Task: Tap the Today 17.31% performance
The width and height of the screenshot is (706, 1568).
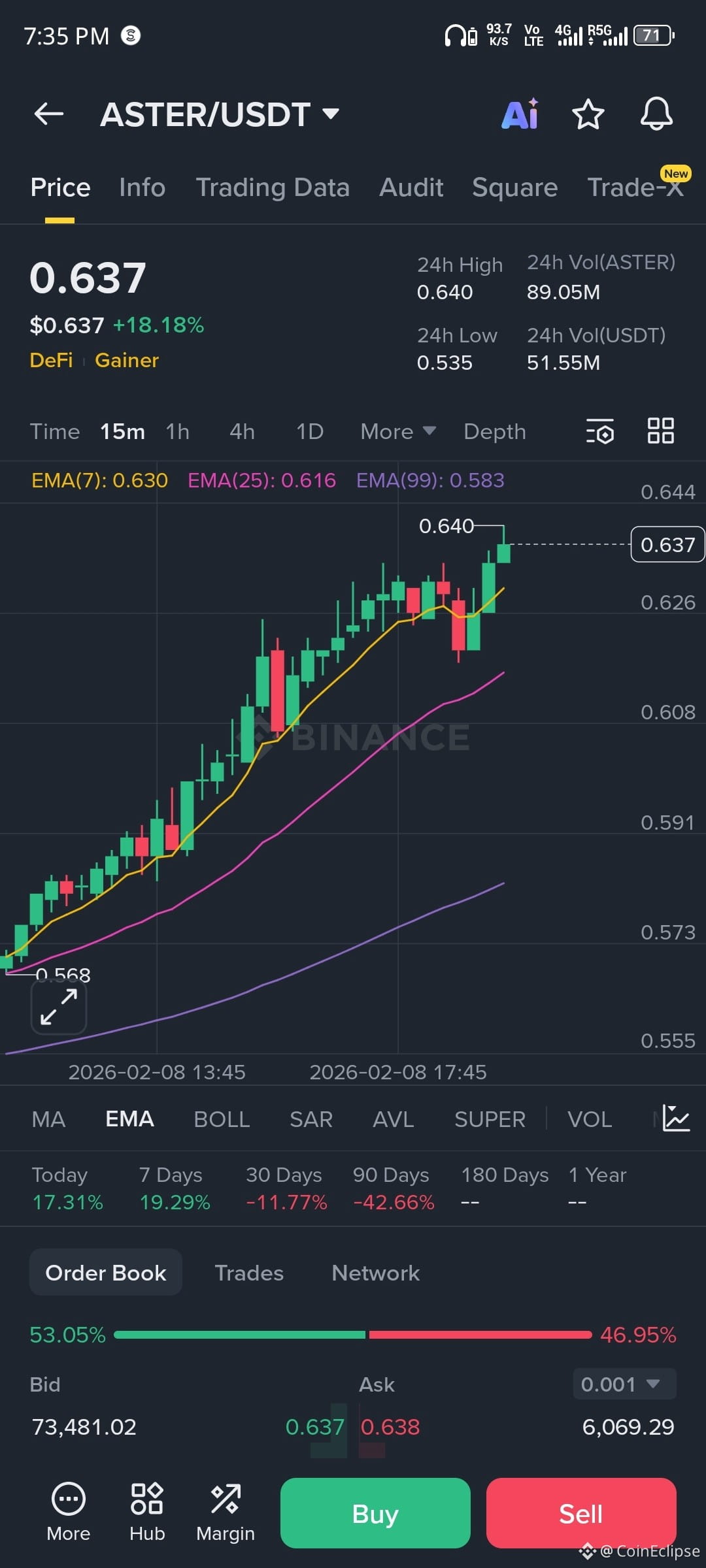Action: (x=68, y=1188)
